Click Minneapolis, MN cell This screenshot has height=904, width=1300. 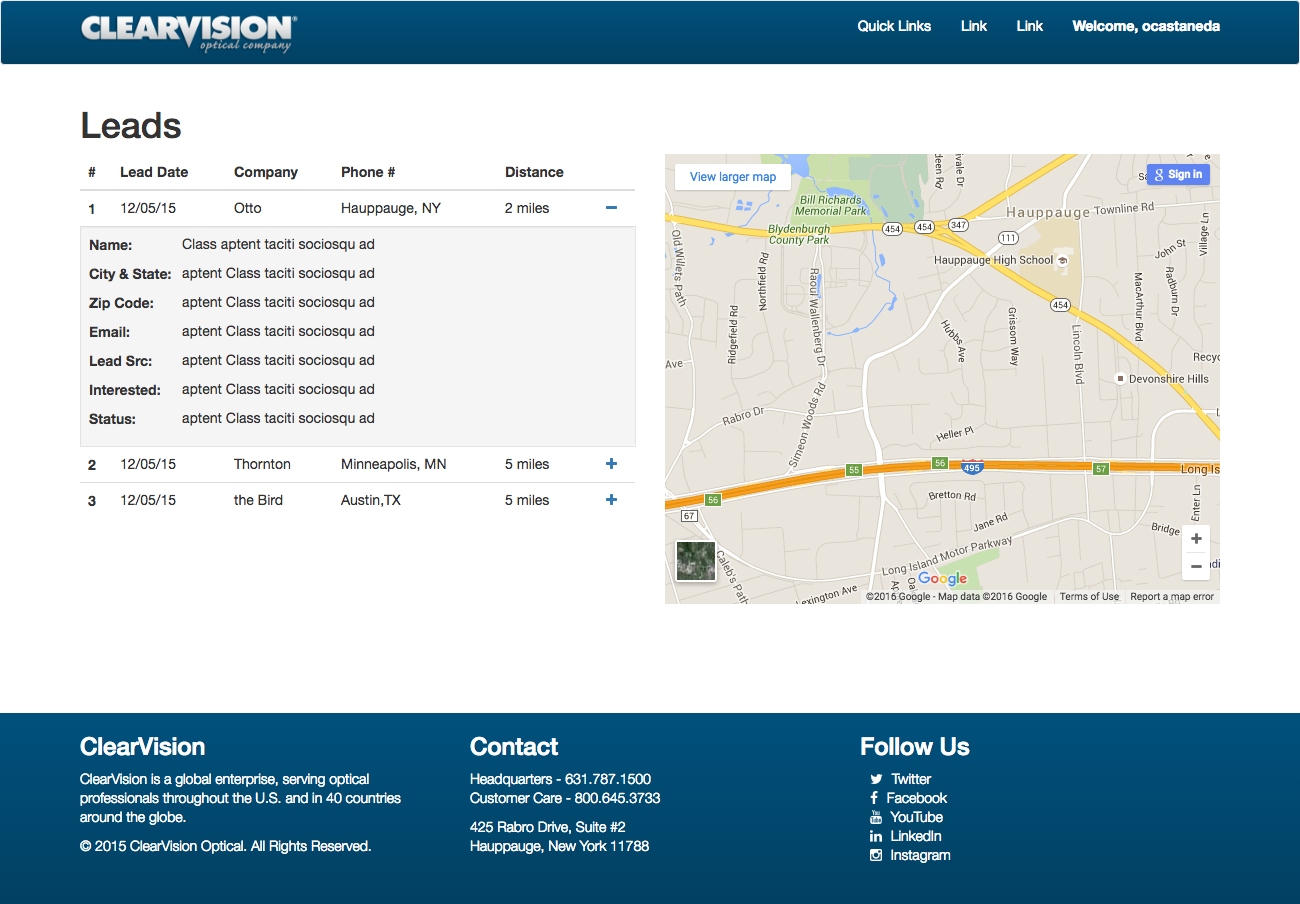click(x=394, y=464)
